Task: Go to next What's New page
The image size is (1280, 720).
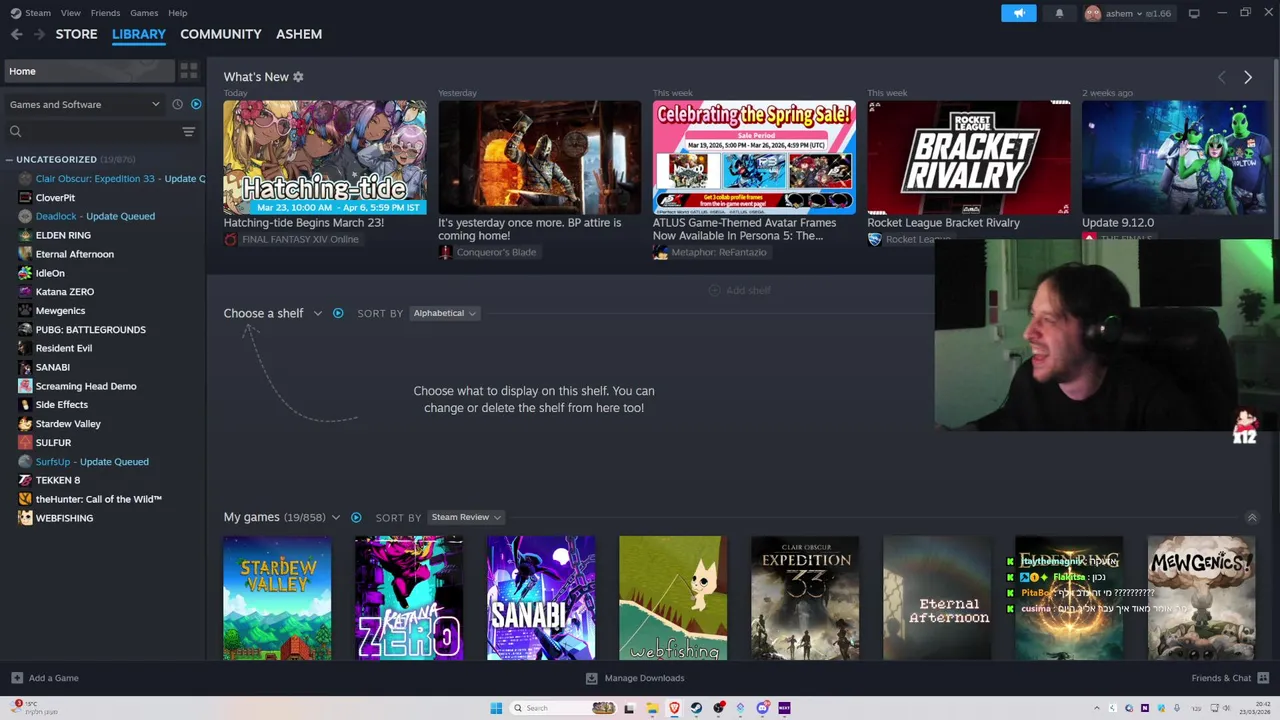Action: pyautogui.click(x=1247, y=77)
